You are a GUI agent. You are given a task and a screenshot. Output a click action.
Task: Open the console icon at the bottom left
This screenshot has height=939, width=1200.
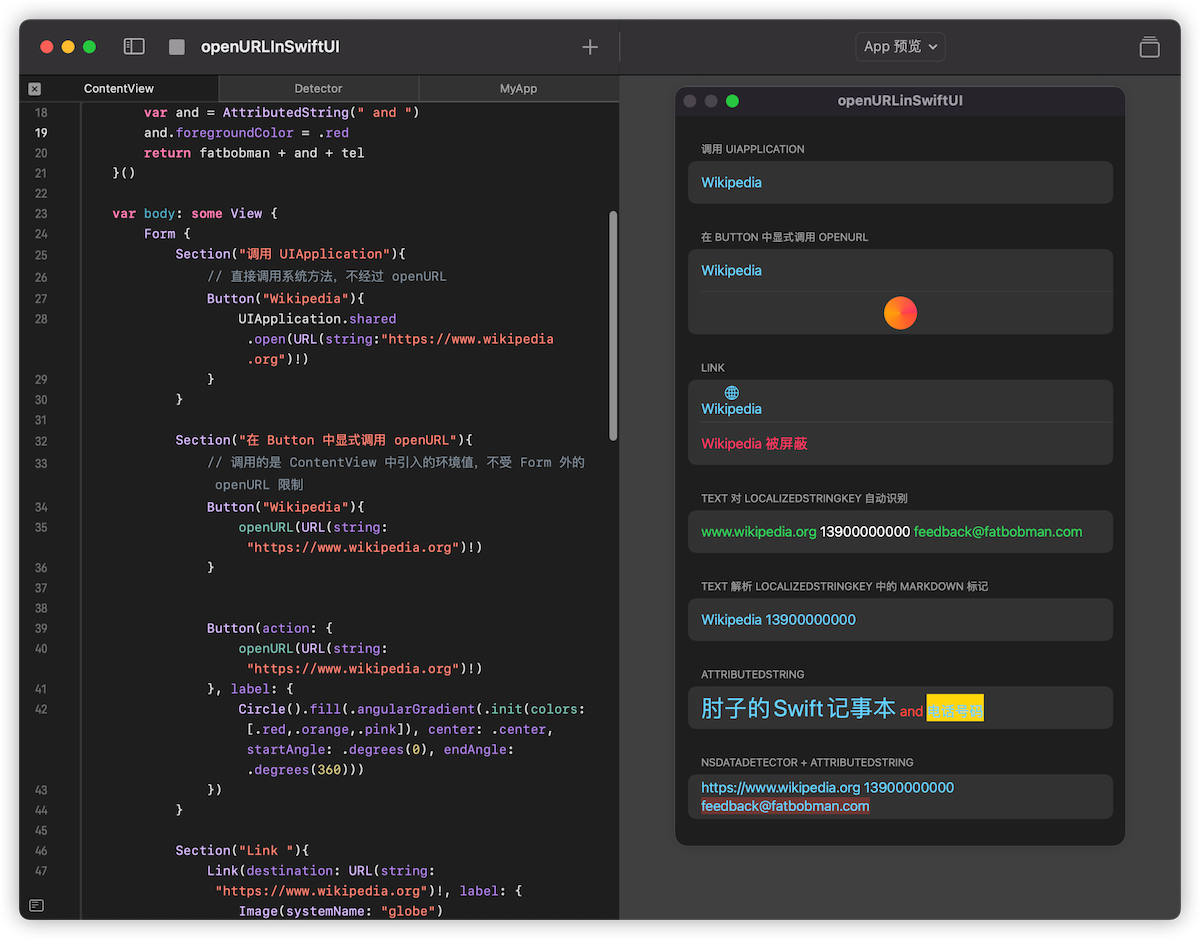coord(37,905)
